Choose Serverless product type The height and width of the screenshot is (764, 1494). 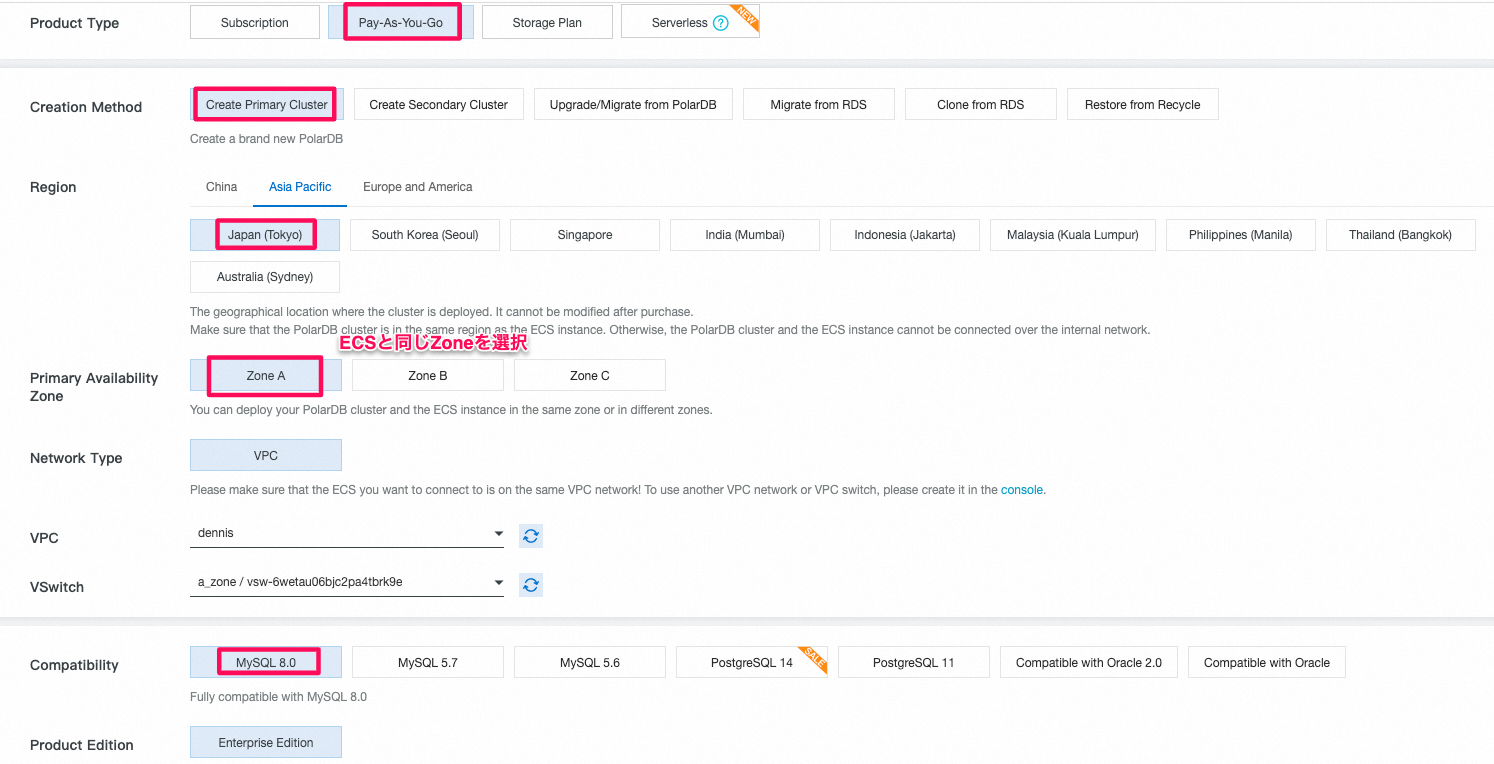pyautogui.click(x=690, y=23)
